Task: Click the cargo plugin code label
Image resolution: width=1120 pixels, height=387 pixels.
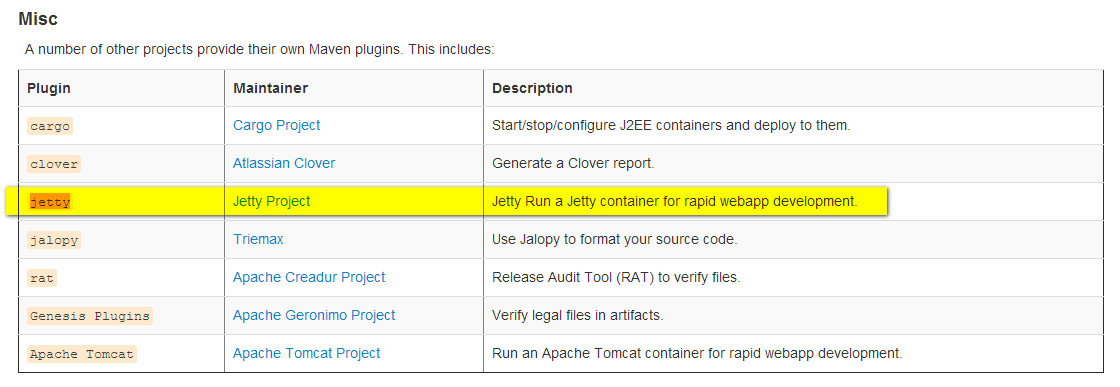Action: pos(50,126)
